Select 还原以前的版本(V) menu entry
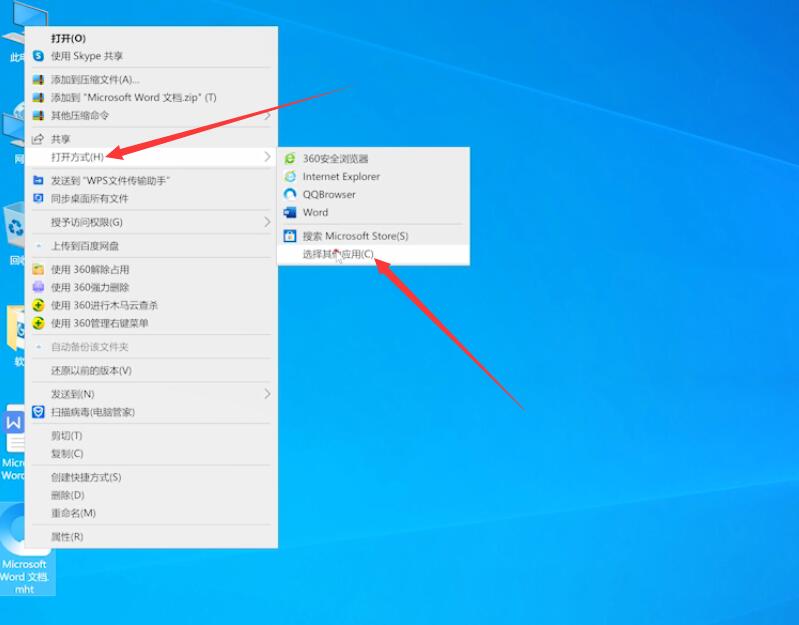This screenshot has height=625, width=799. [x=151, y=370]
